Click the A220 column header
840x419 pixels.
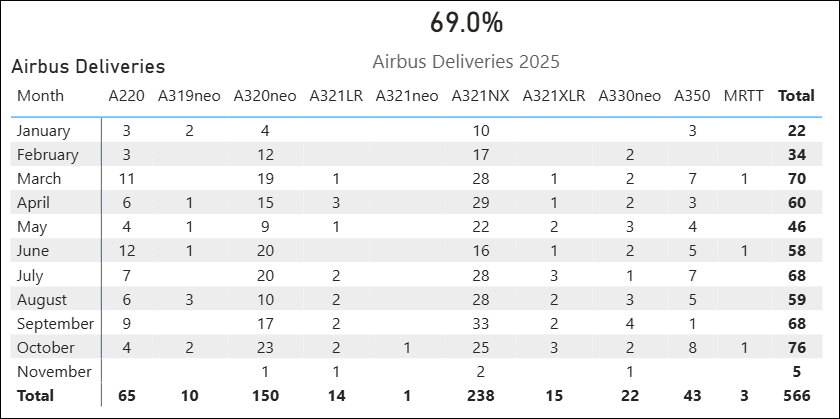coord(127,96)
